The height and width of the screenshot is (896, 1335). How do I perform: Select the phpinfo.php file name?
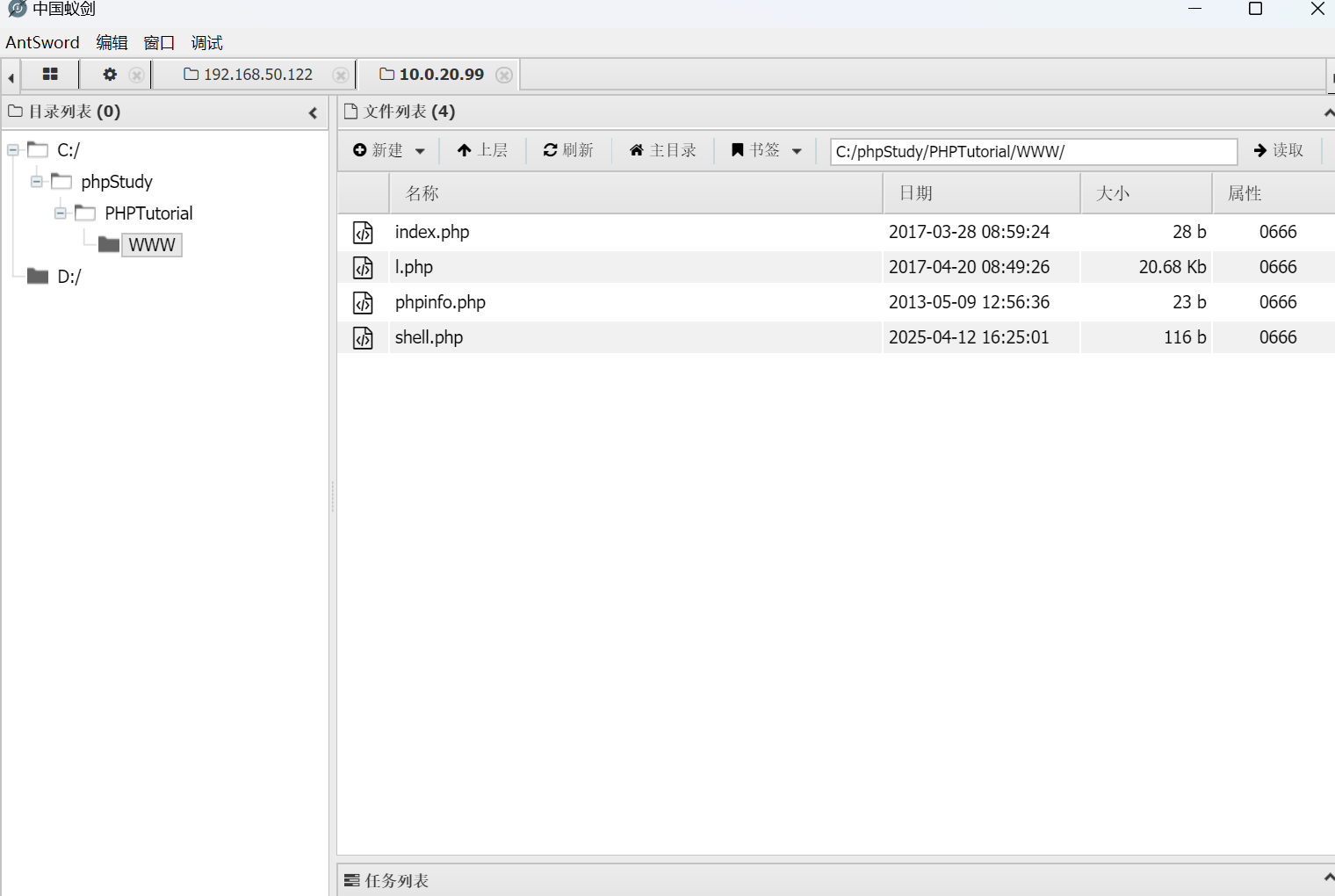coord(440,302)
